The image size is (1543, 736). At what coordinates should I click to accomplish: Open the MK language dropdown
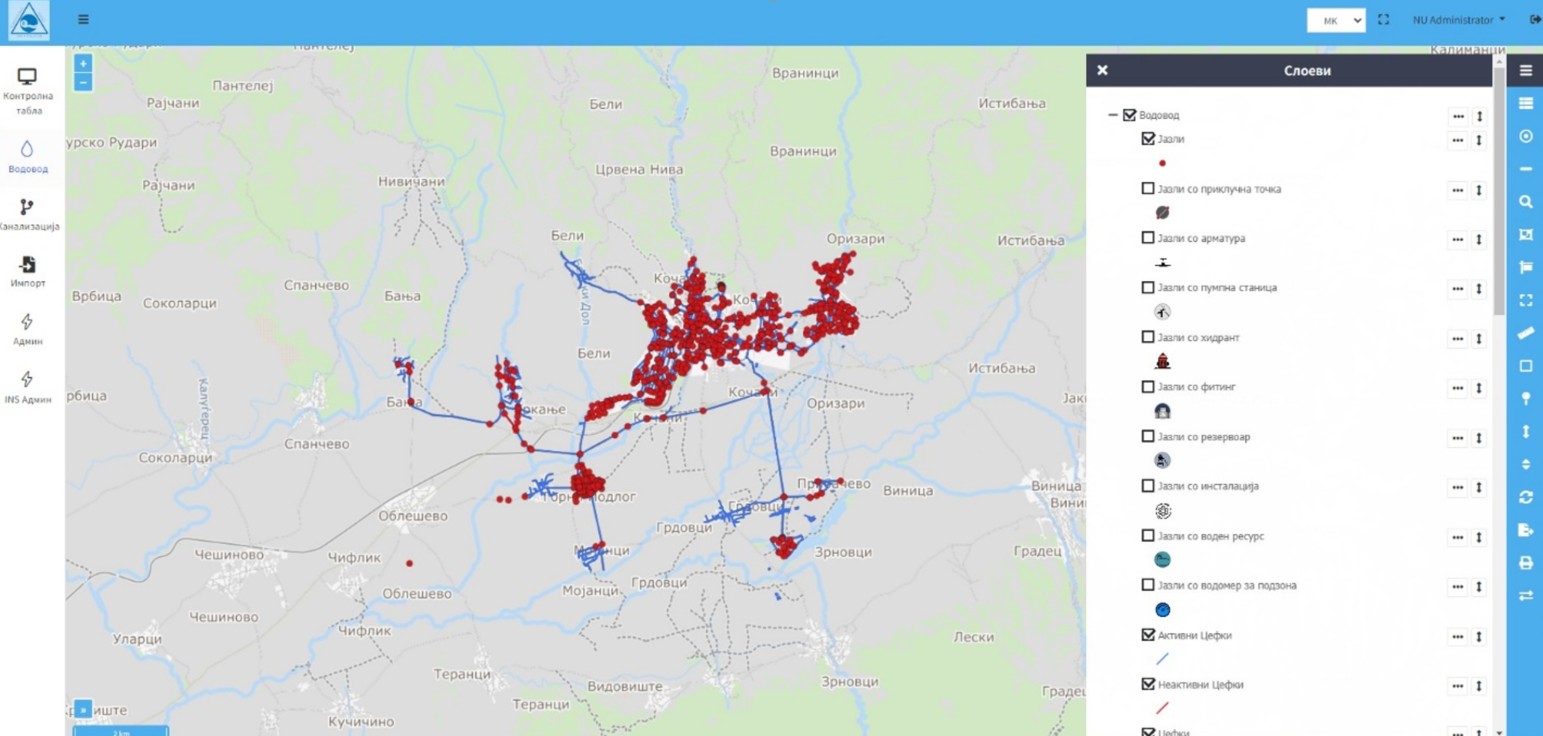pyautogui.click(x=1336, y=20)
